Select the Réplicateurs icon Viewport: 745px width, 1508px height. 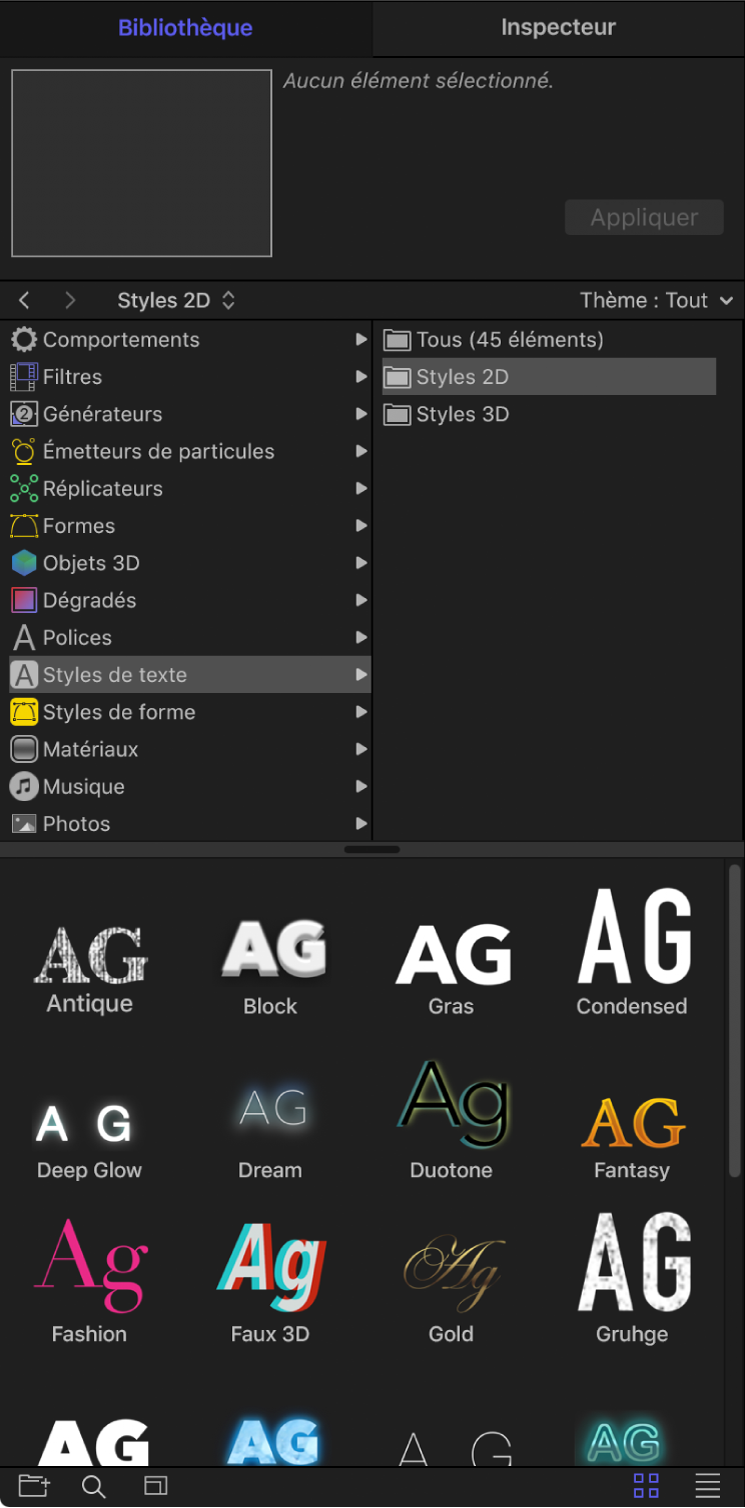(24, 489)
